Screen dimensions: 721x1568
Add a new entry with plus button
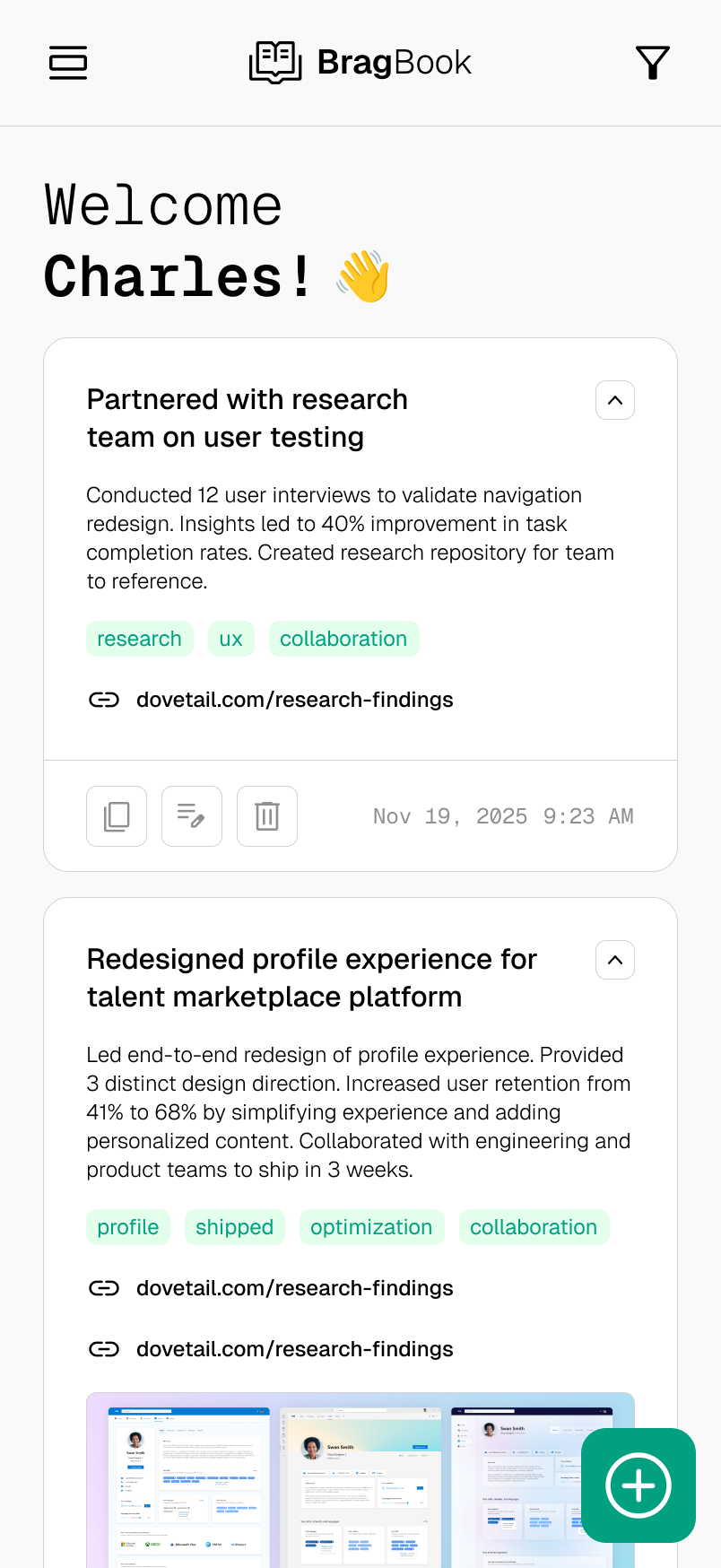pyautogui.click(x=638, y=1485)
